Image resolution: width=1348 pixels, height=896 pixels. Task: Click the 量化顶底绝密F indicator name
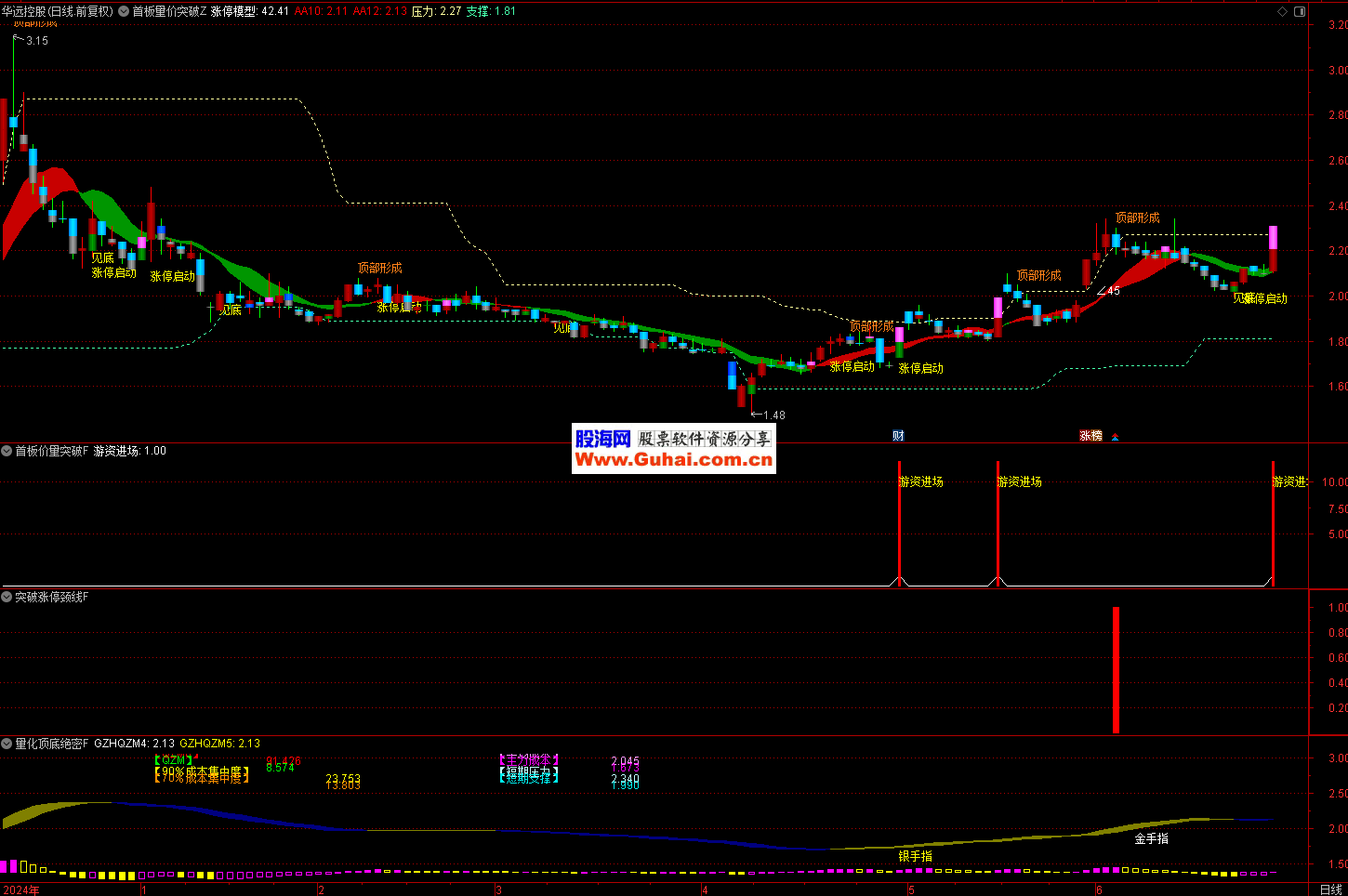coord(52,744)
